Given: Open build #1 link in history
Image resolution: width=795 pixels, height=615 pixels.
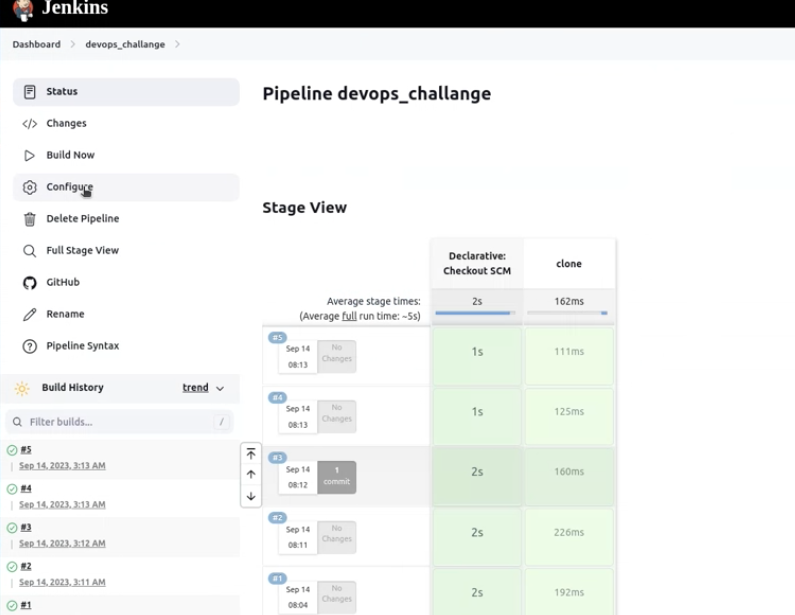Looking at the screenshot, I should click(x=26, y=605).
